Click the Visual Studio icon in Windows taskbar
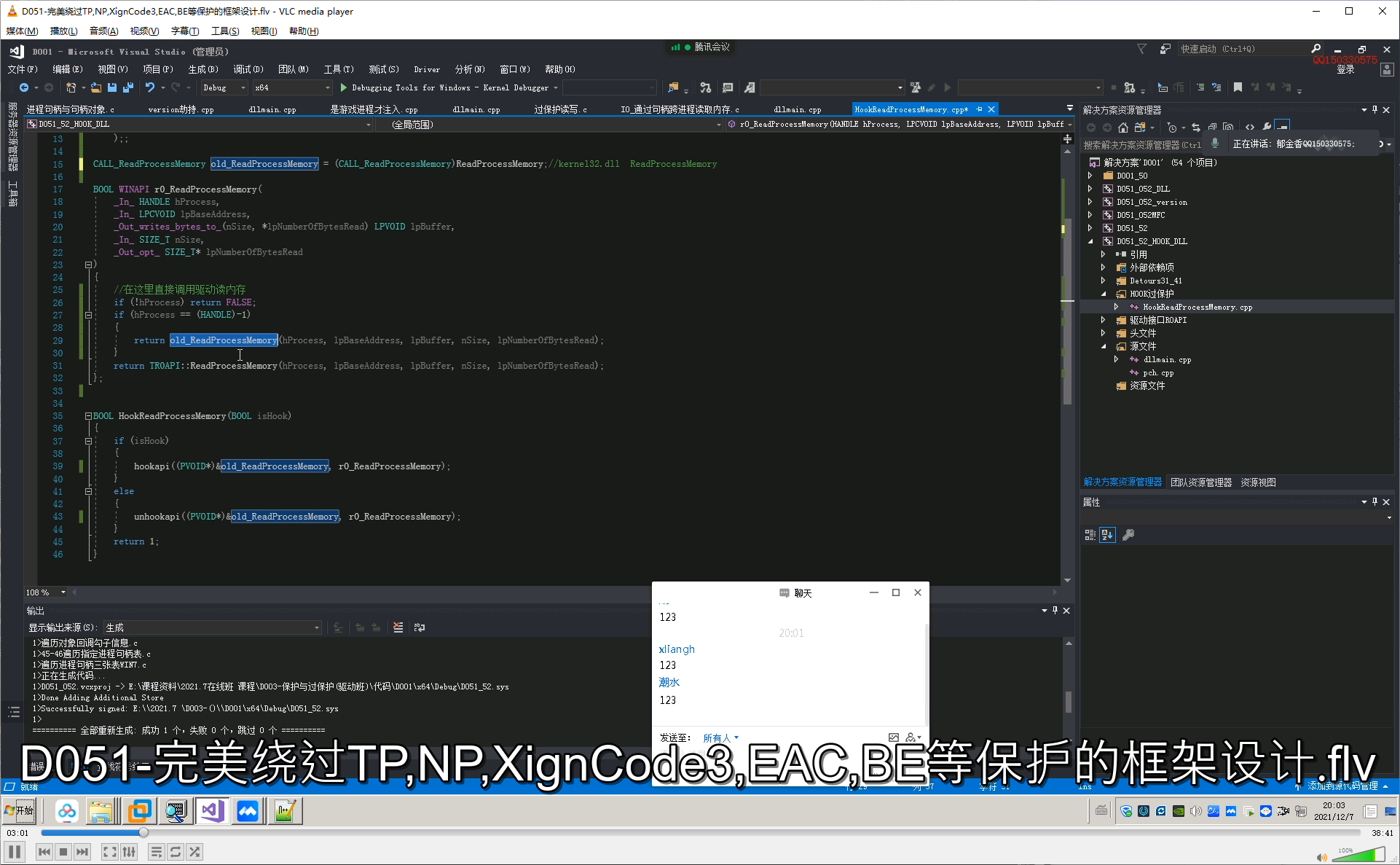 point(212,810)
